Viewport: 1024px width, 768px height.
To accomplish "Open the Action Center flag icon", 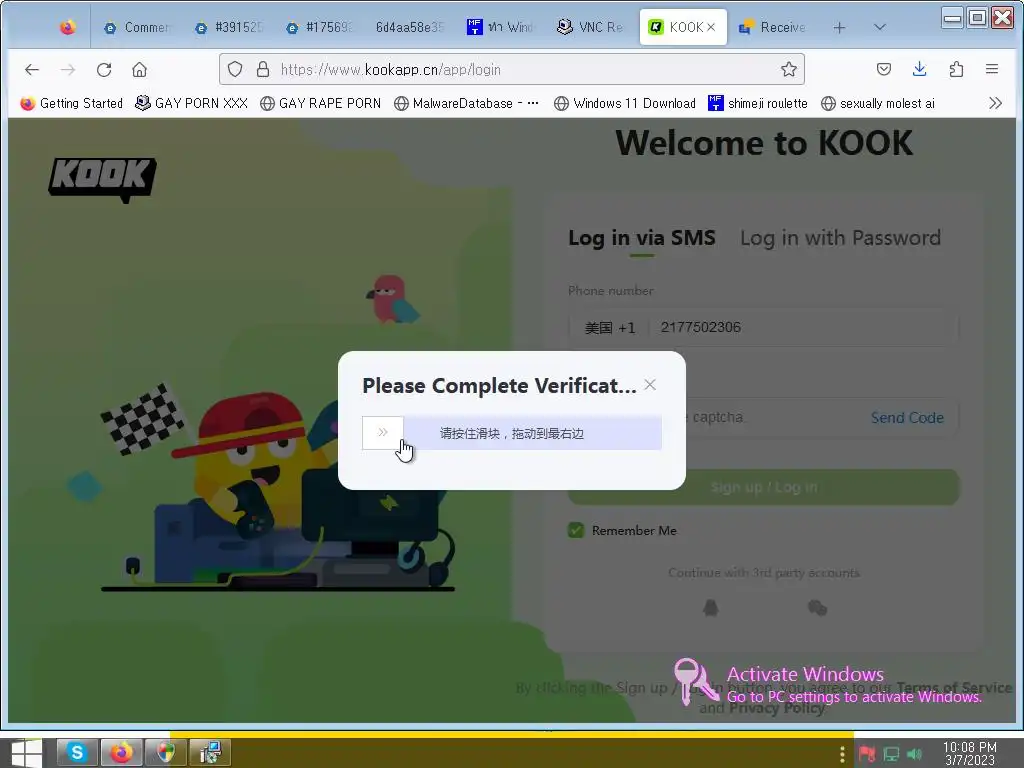I will tap(867, 754).
